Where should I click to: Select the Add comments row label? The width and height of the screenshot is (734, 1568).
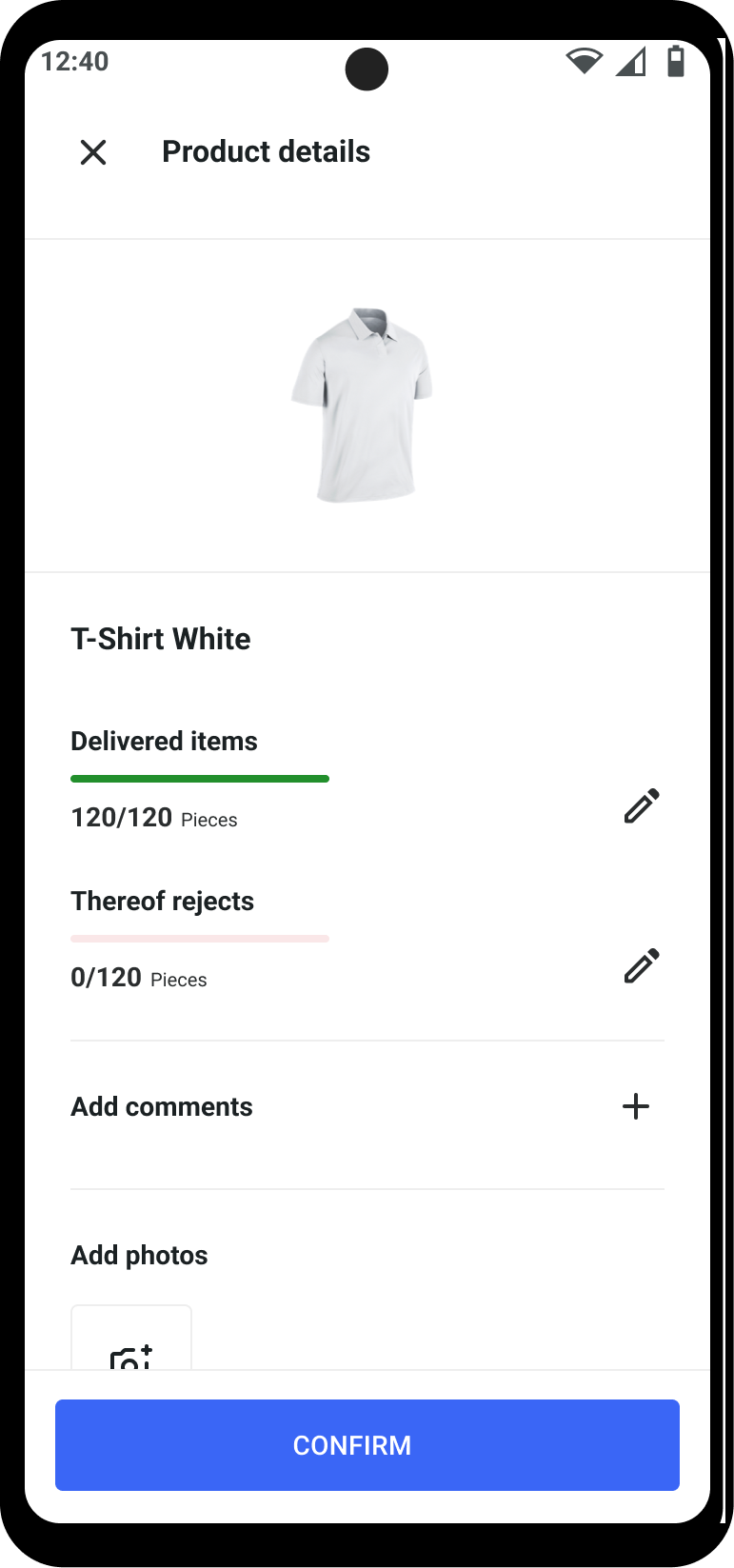click(162, 1106)
